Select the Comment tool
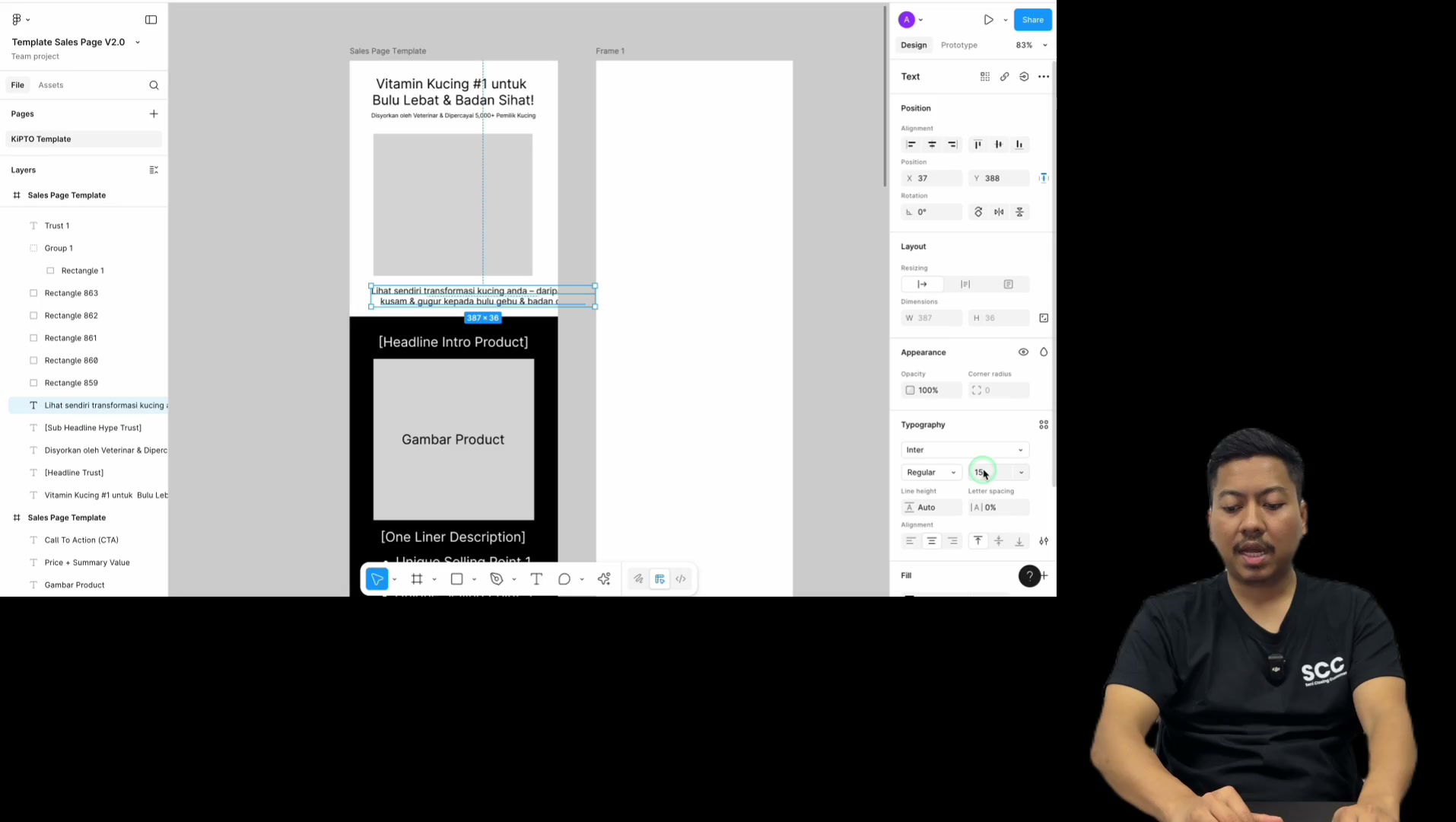This screenshot has height=822, width=1456. click(564, 579)
